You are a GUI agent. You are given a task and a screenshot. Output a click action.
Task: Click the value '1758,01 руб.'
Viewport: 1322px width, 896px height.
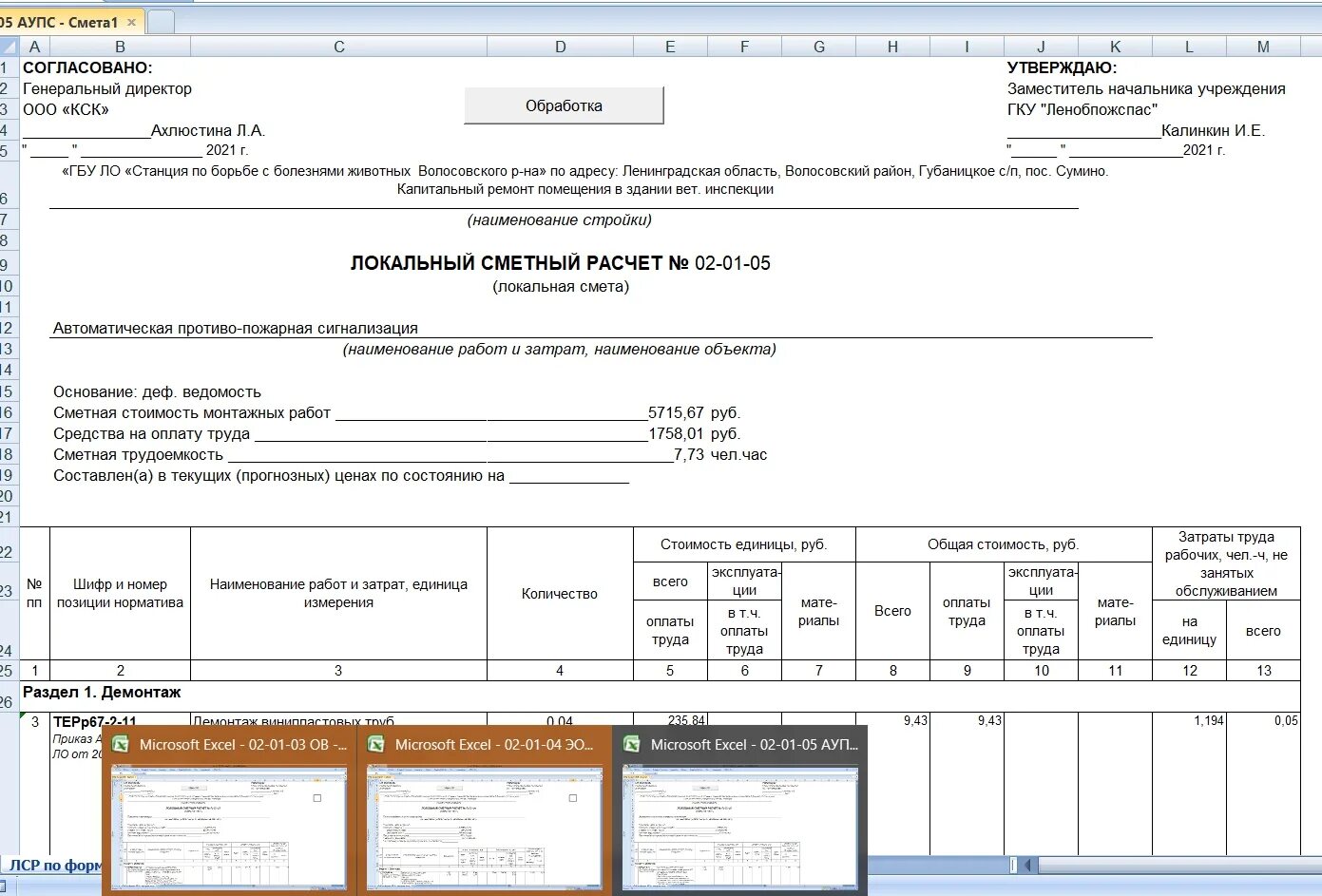click(x=694, y=433)
